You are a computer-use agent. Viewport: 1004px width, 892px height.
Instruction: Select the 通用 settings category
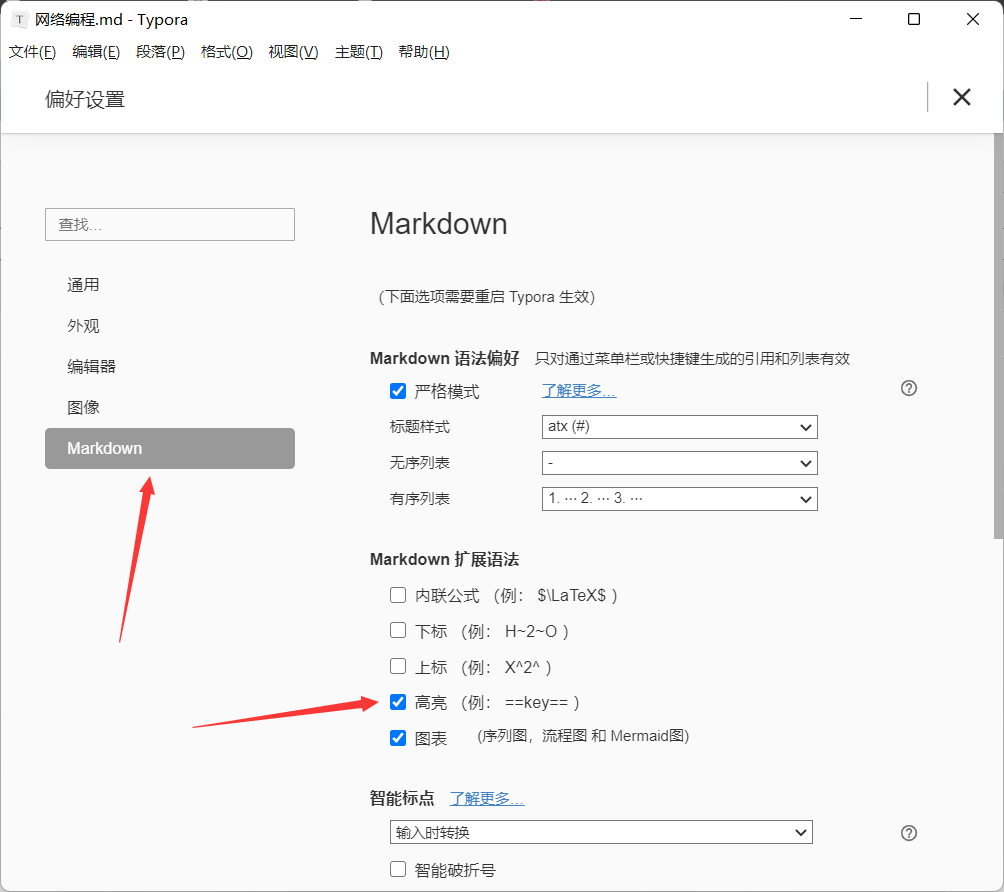pyautogui.click(x=170, y=285)
